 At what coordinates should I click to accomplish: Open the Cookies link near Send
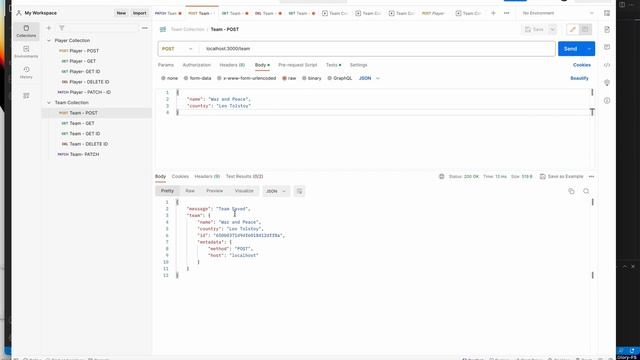(582, 65)
